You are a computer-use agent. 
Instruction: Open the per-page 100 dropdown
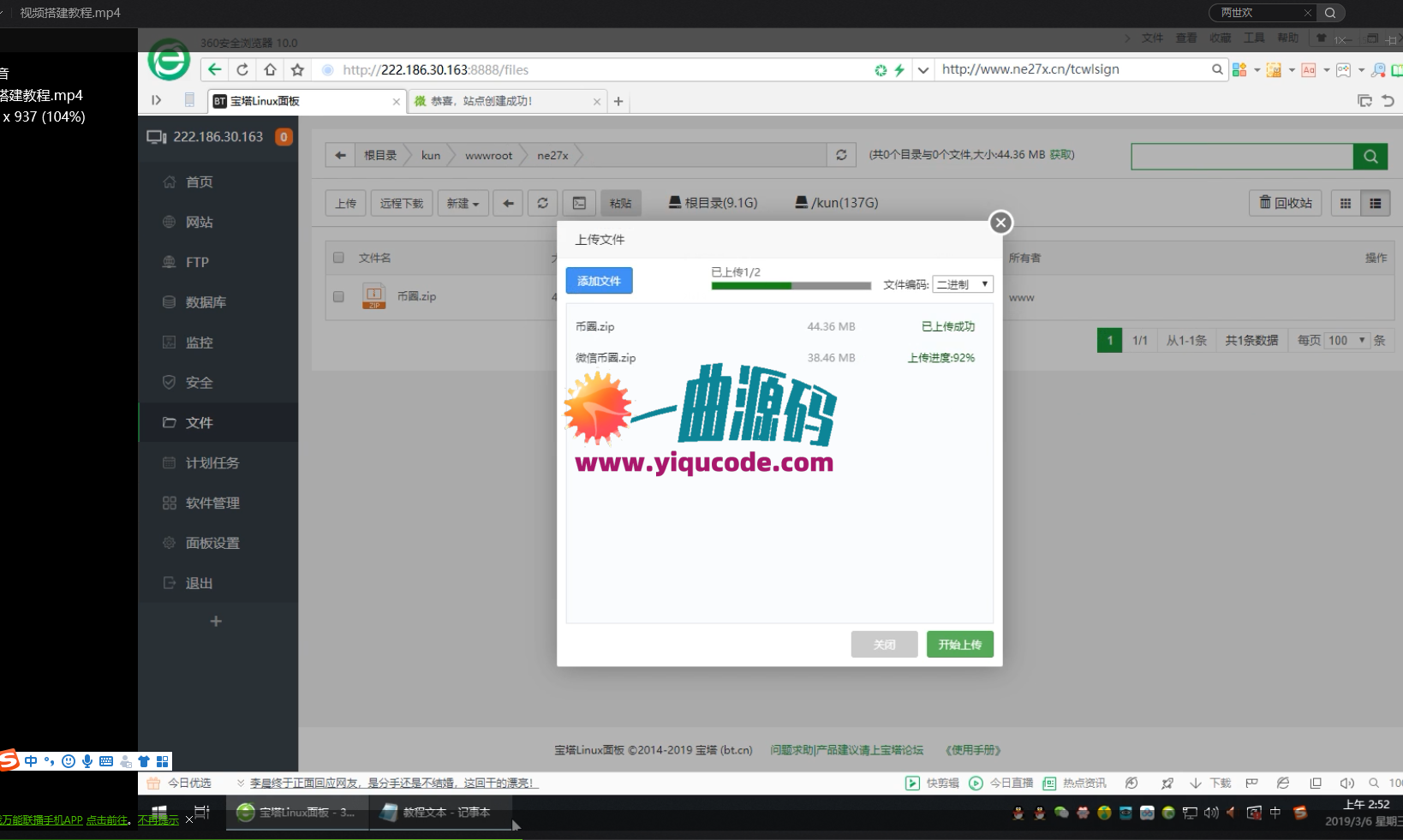pyautogui.click(x=1347, y=341)
